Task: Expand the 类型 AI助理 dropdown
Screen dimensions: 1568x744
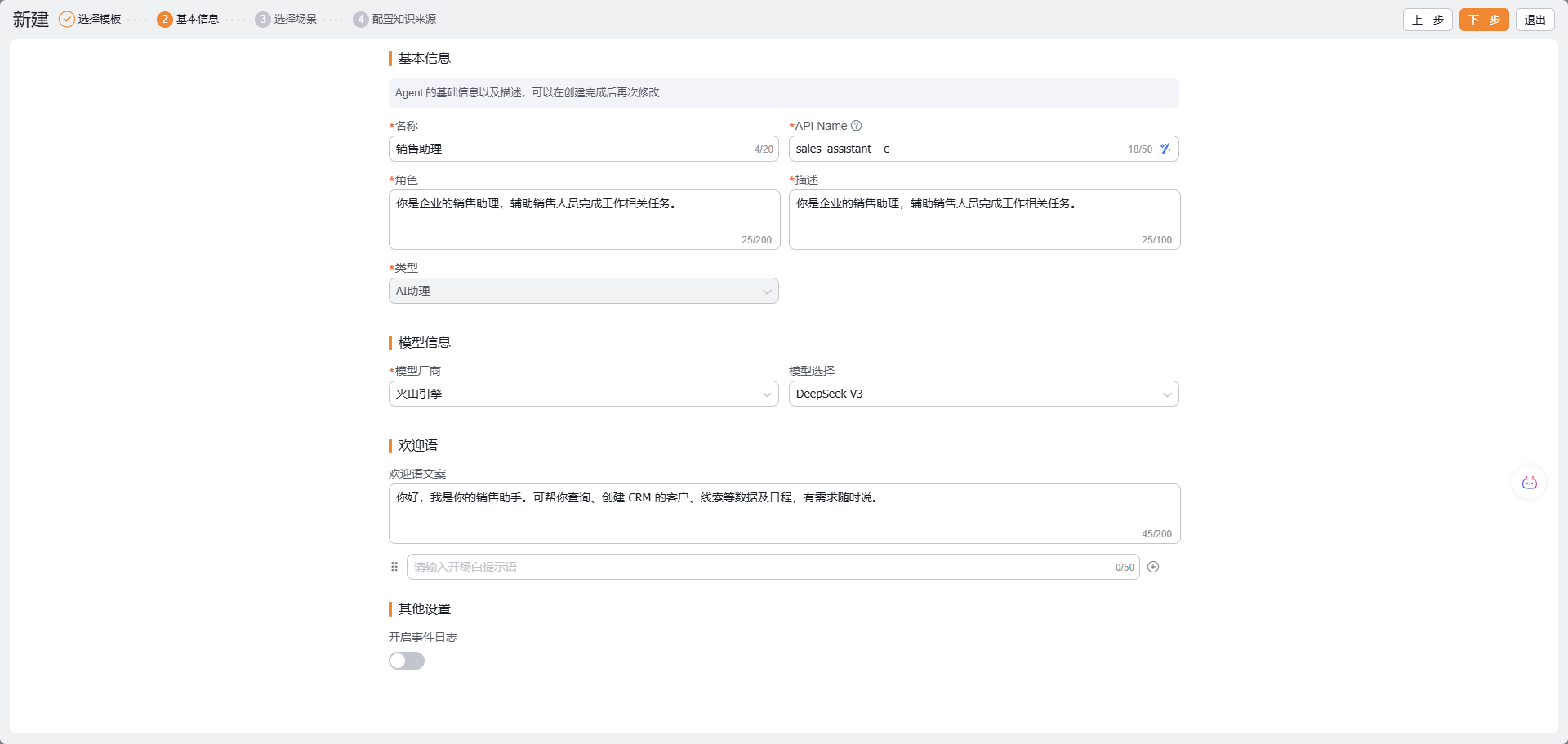Action: 583,291
